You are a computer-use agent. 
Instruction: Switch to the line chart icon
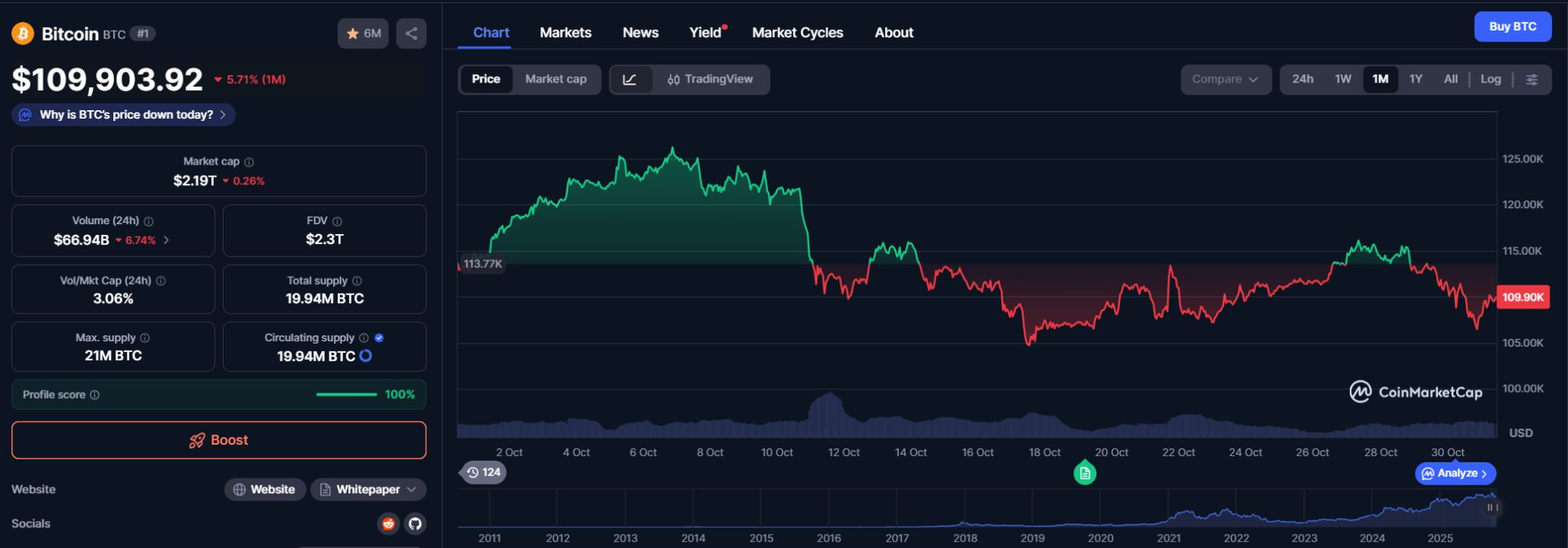click(630, 80)
